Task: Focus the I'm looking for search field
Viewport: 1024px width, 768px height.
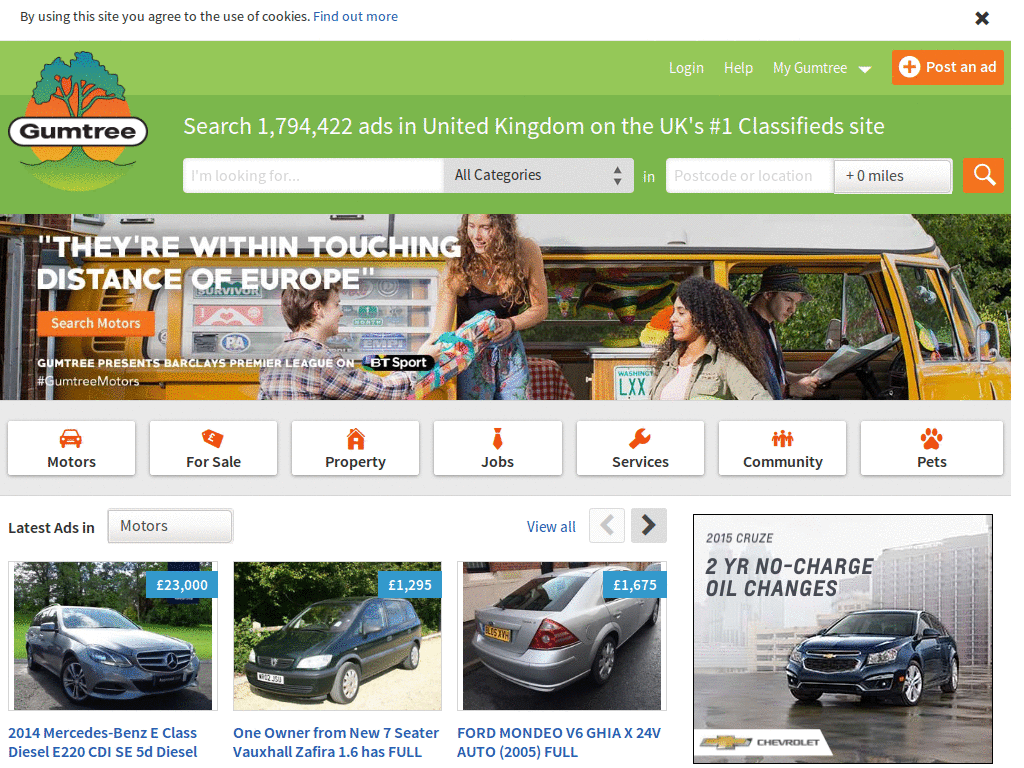Action: [x=313, y=175]
